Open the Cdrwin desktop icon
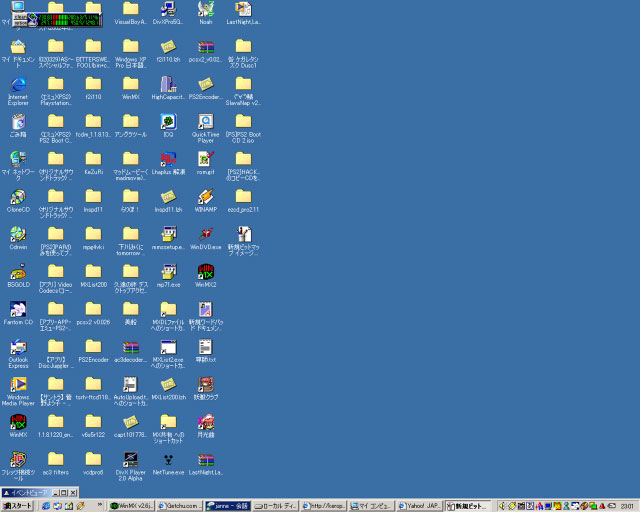This screenshot has width=640, height=512. tap(18, 234)
